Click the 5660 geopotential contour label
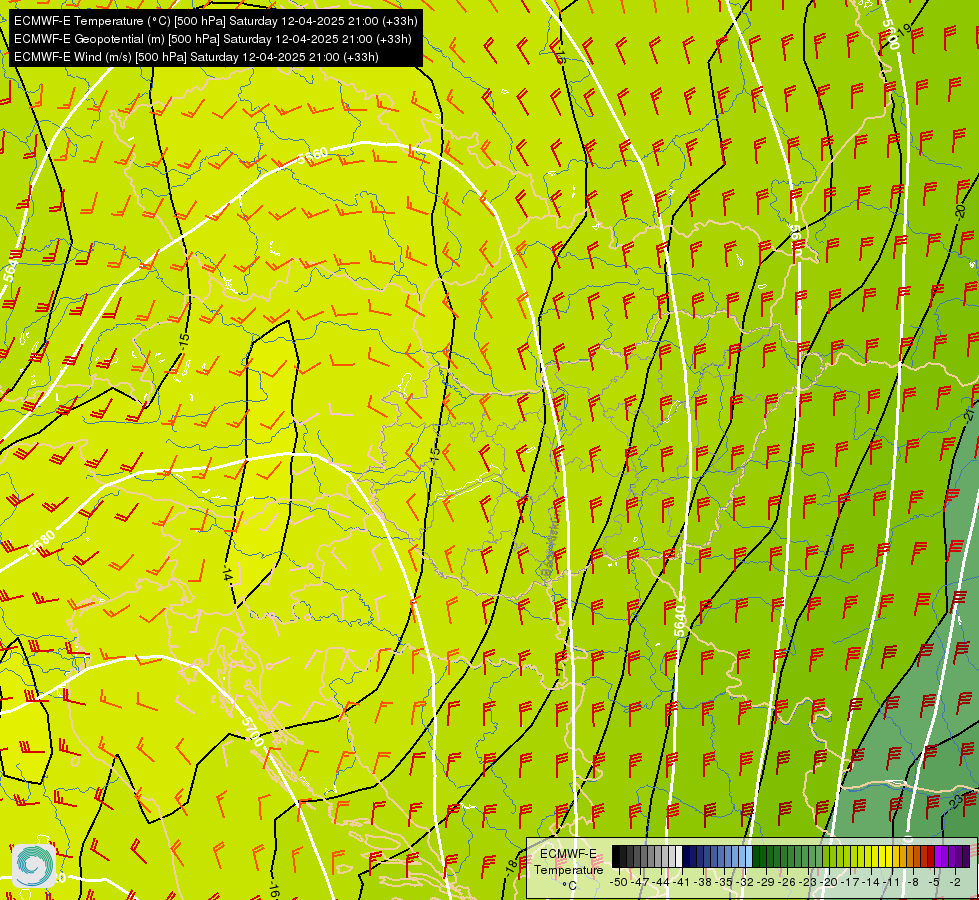 coord(313,156)
